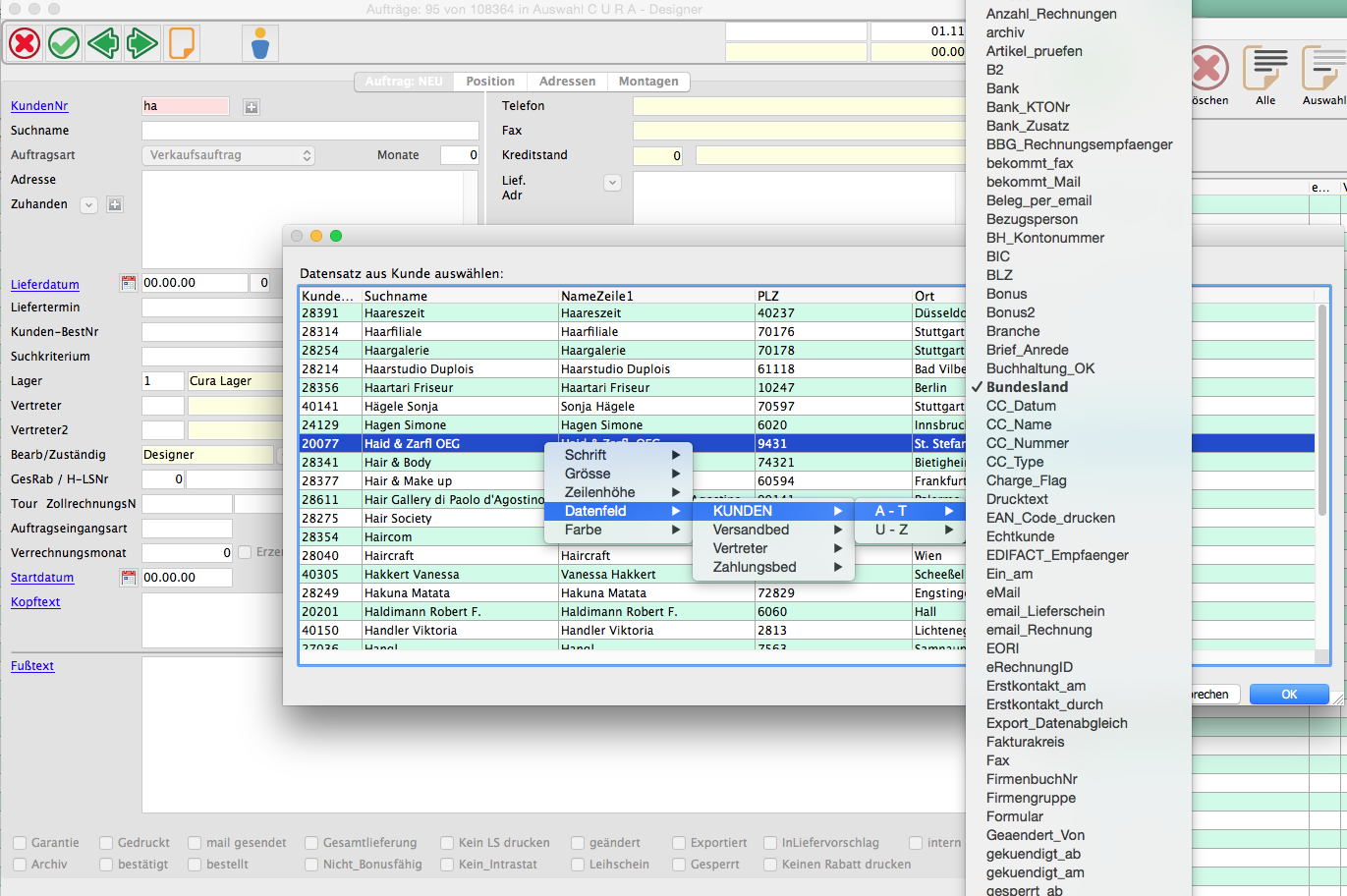Select the KUNDEN submenu entry
The image size is (1347, 896).
pyautogui.click(x=773, y=511)
